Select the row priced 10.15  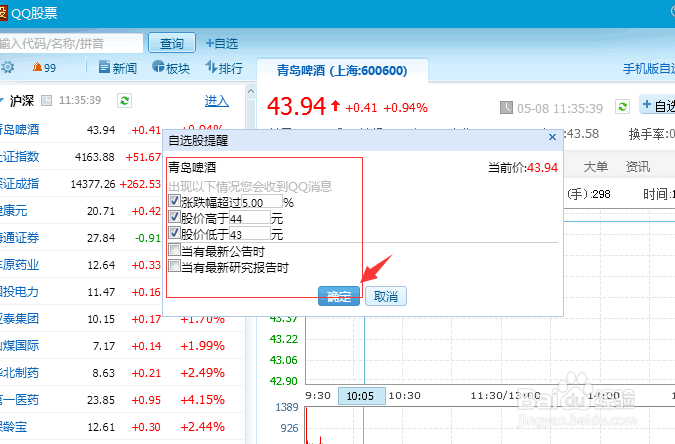tap(122, 319)
